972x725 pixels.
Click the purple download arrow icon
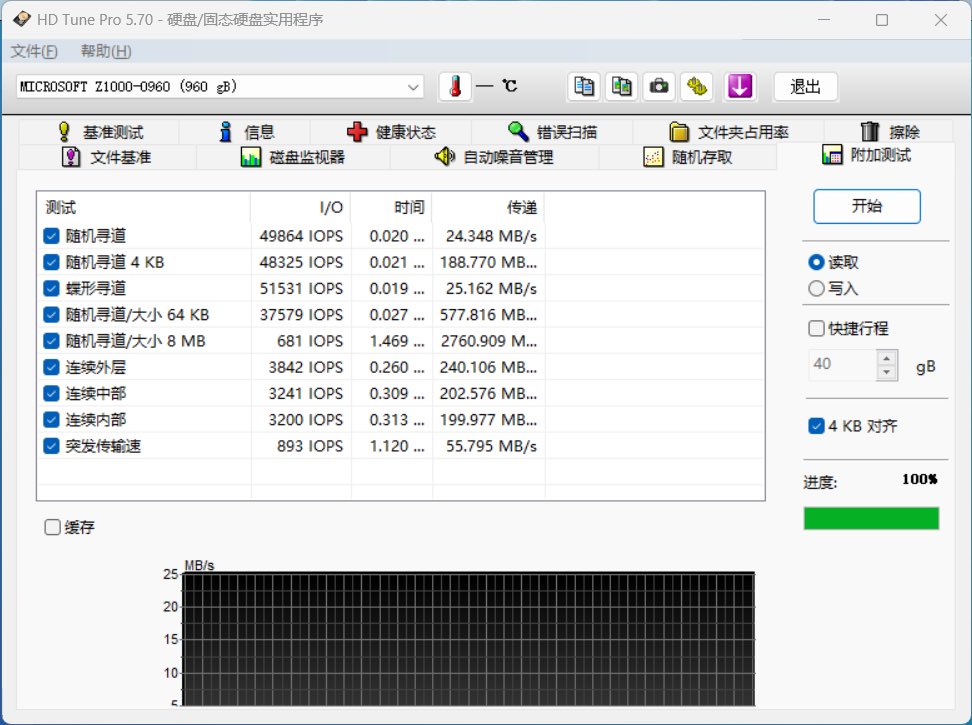coord(740,87)
